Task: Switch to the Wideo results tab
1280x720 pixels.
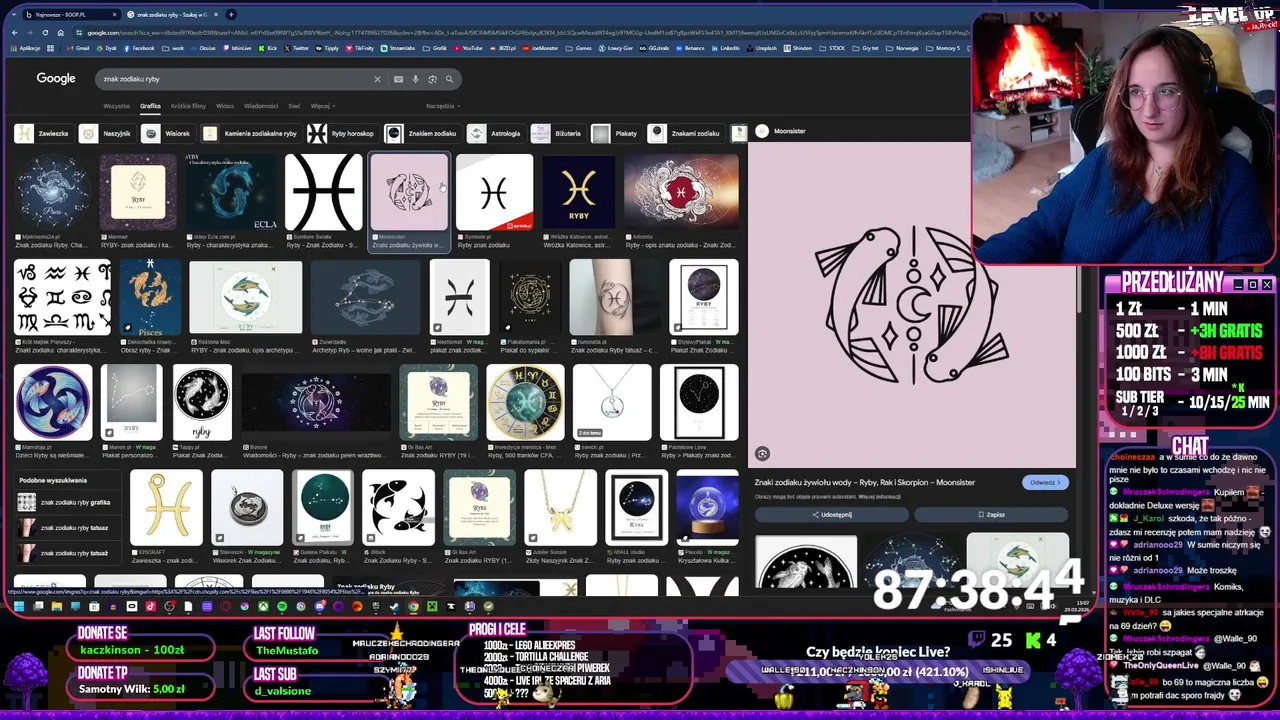Action: pos(225,106)
